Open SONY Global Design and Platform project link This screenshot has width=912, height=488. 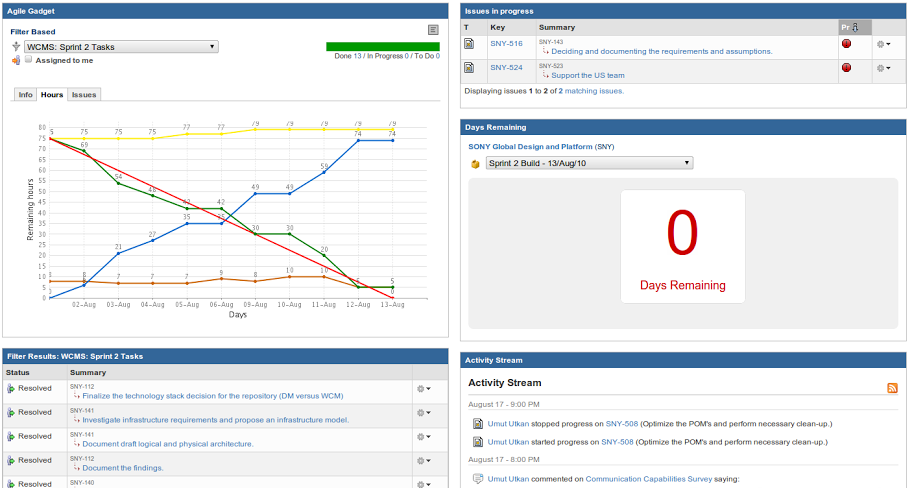pos(530,147)
